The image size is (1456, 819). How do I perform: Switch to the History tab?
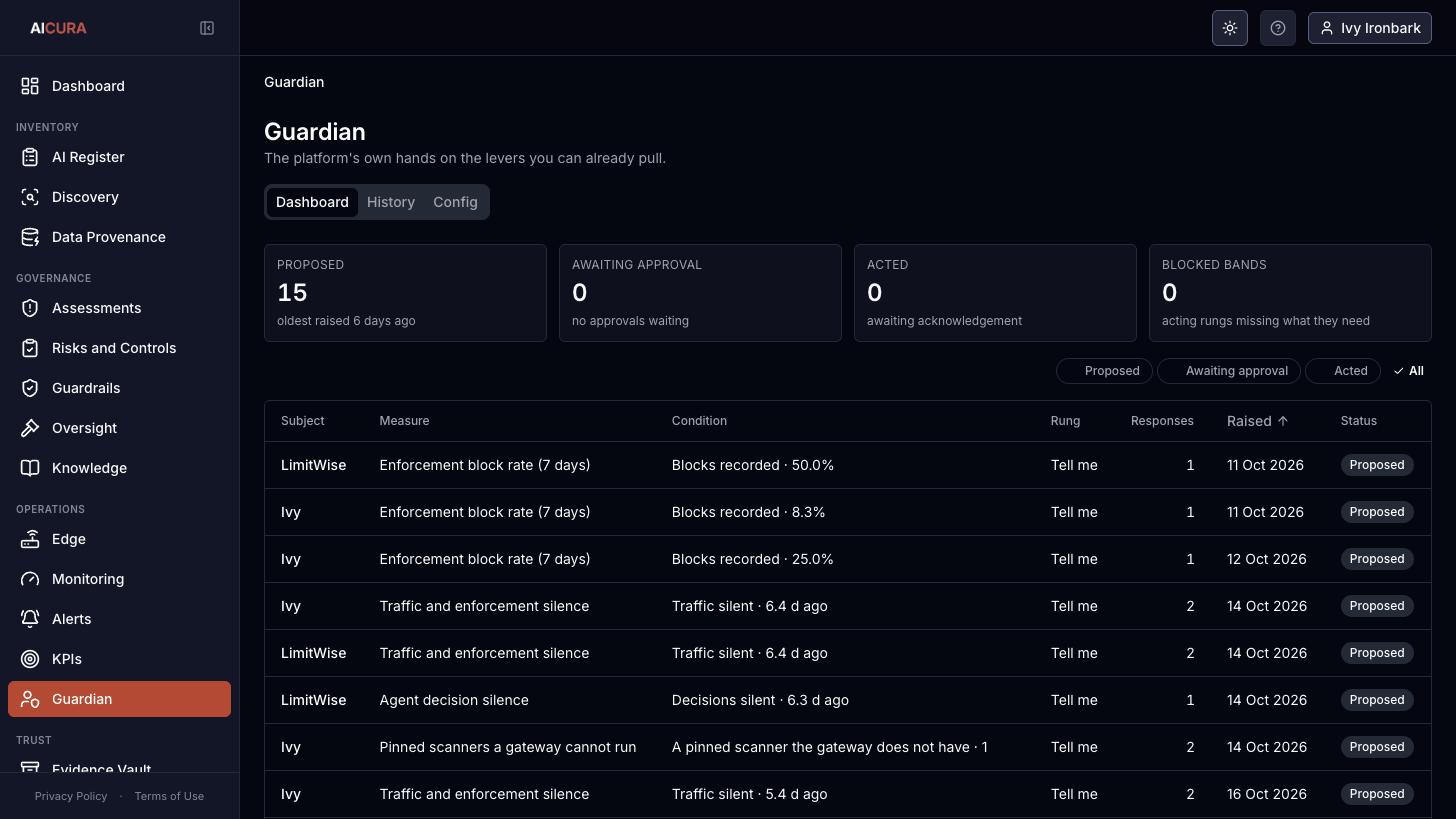pos(391,202)
